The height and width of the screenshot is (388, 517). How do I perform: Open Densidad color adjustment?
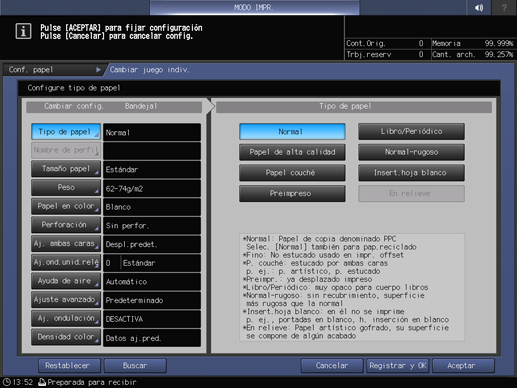coord(66,337)
